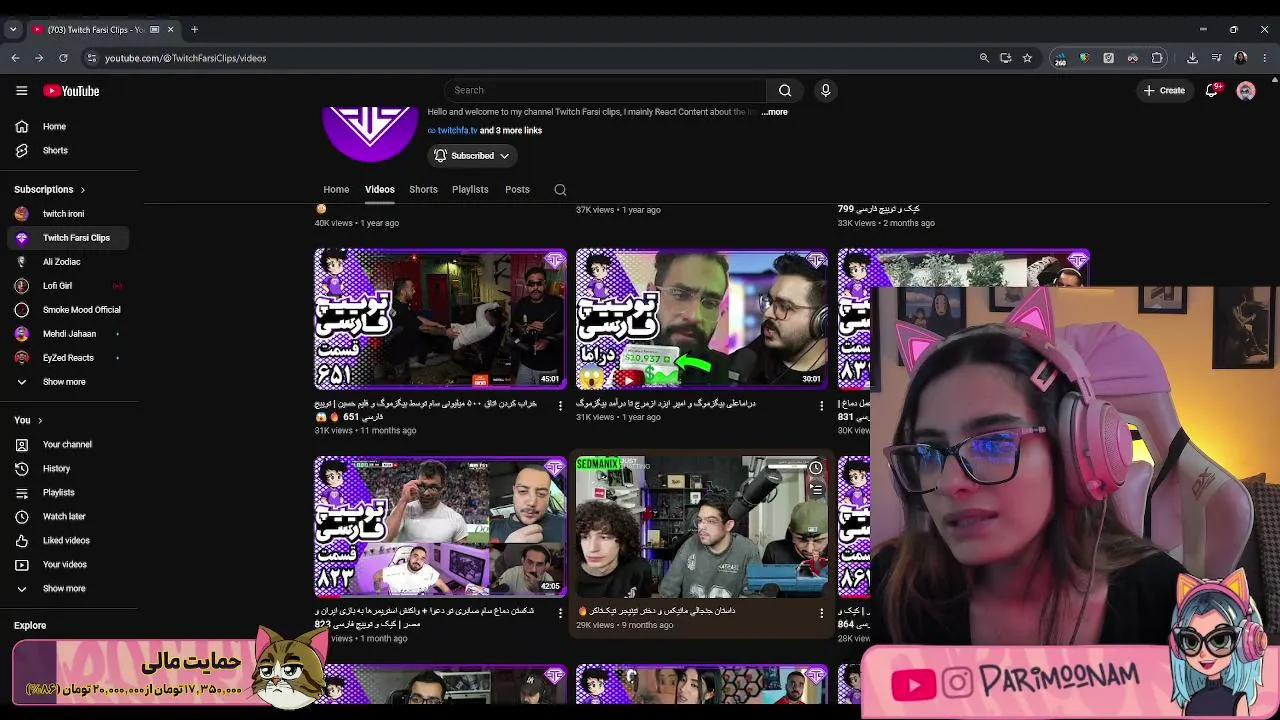
Task: Open the Chrome three-dot menu
Action: pyautogui.click(x=1265, y=58)
